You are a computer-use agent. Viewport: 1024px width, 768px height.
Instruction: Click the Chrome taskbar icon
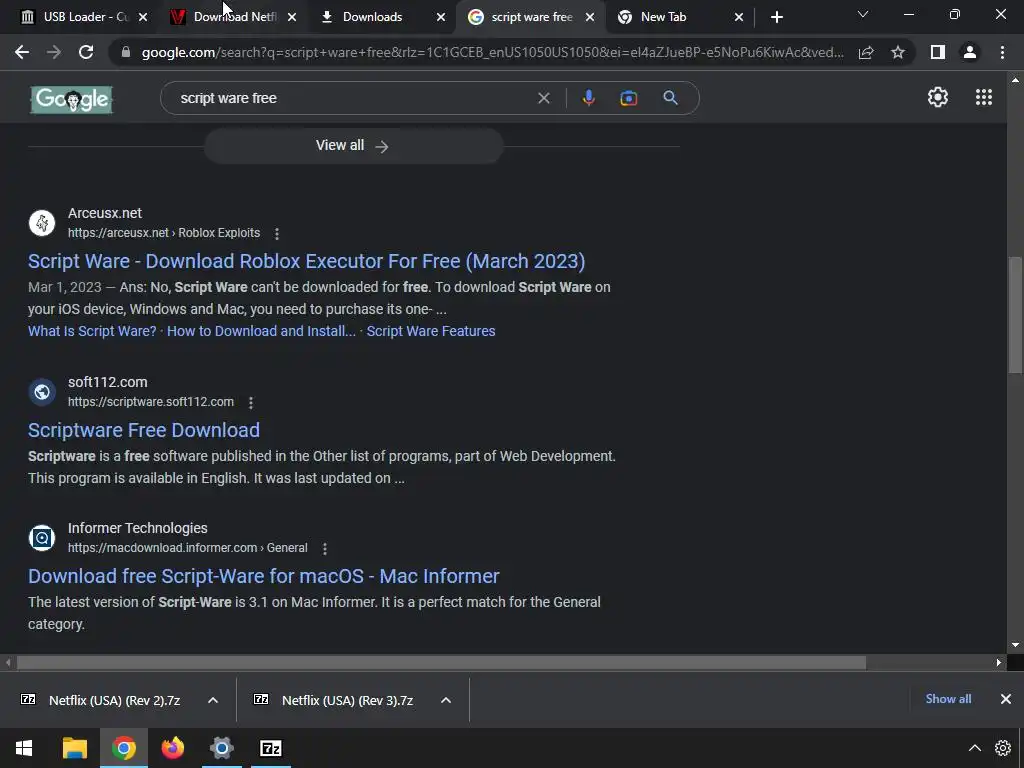pos(123,748)
